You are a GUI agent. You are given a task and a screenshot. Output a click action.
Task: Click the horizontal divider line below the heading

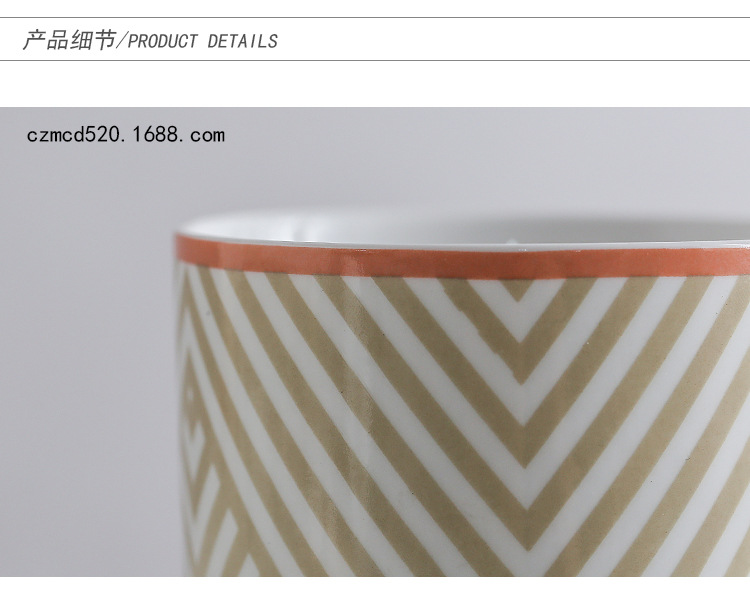point(375,60)
